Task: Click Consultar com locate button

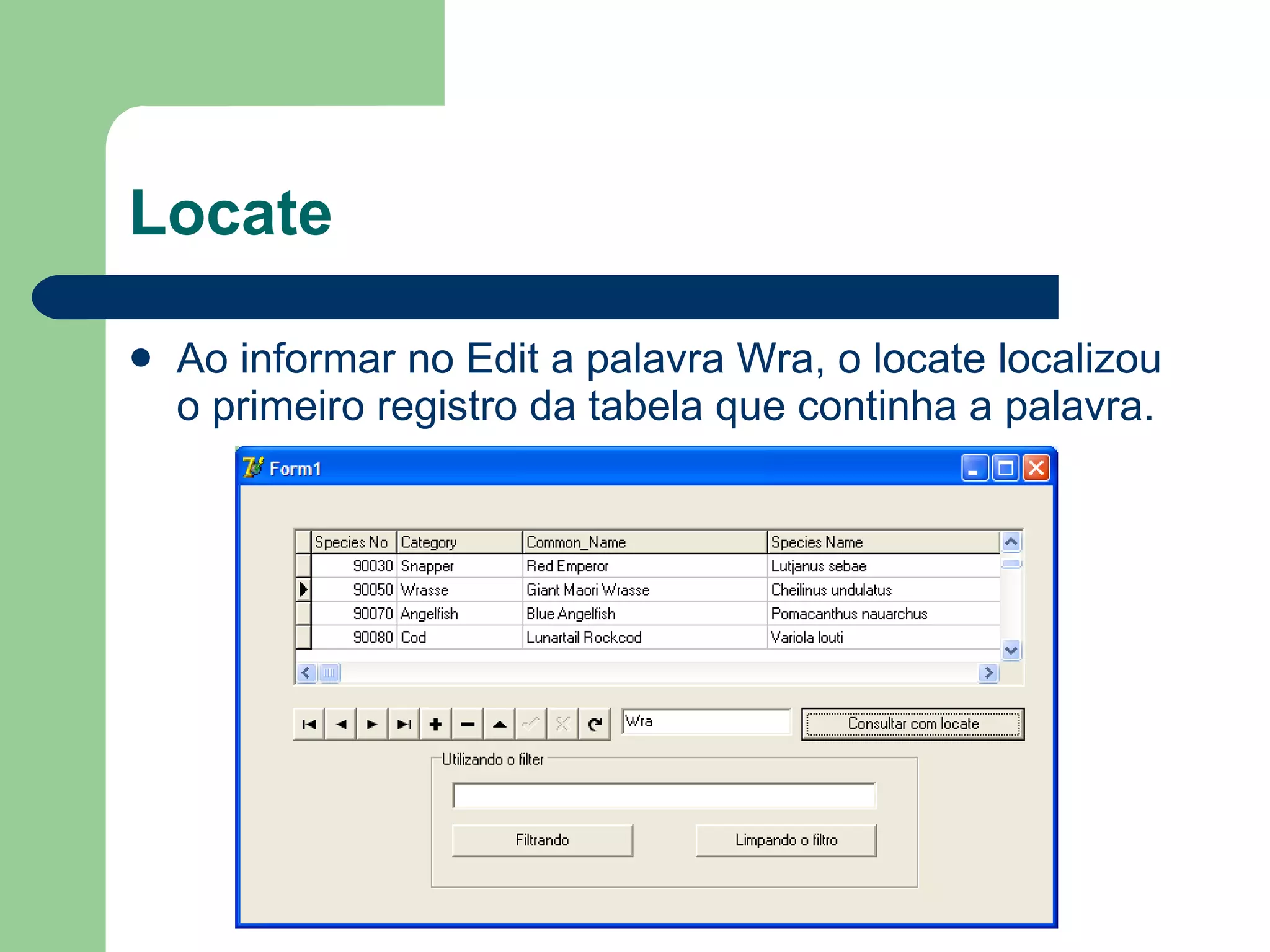Action: pyautogui.click(x=913, y=724)
